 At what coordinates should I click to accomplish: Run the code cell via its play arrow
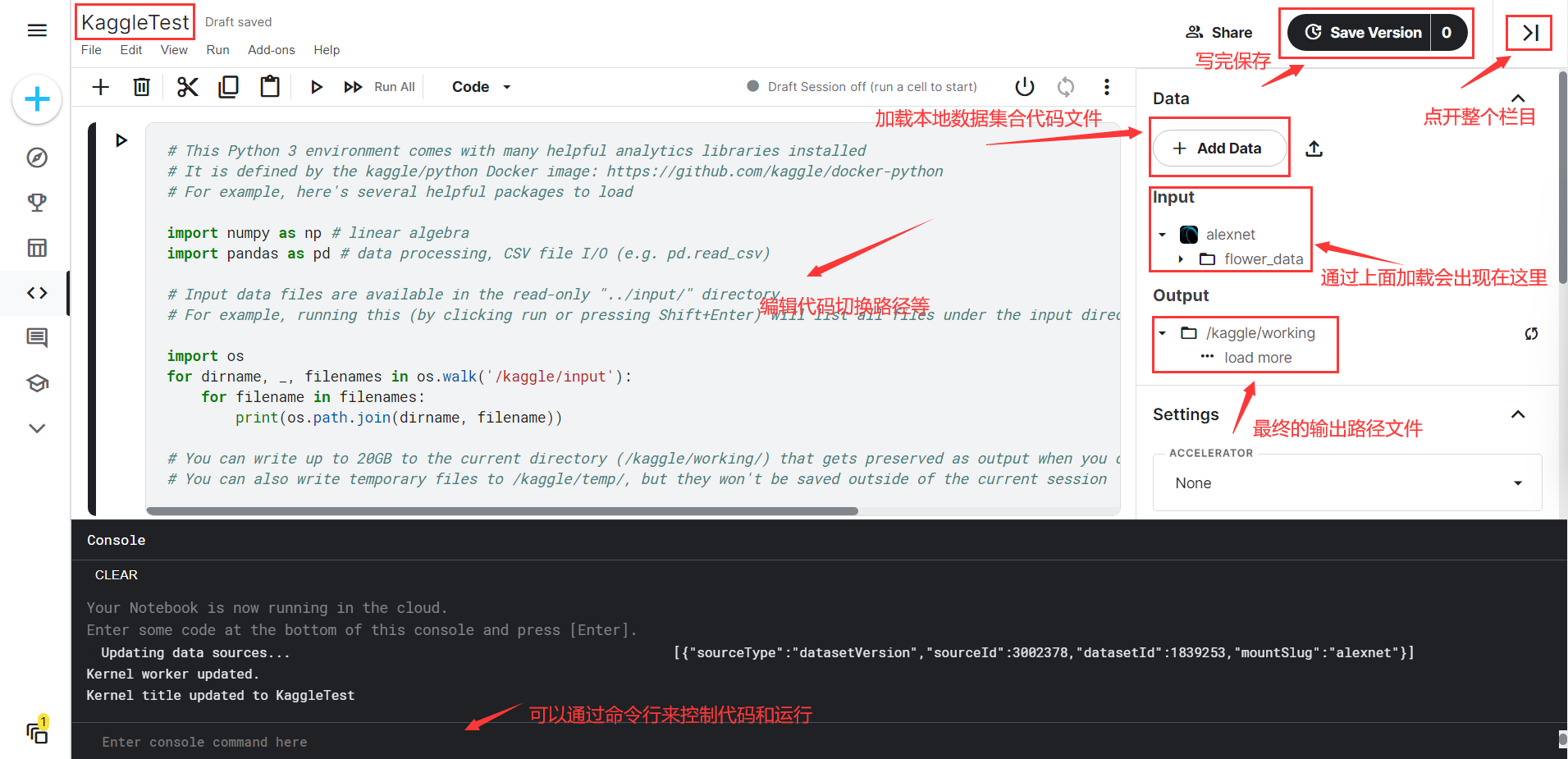pos(121,140)
